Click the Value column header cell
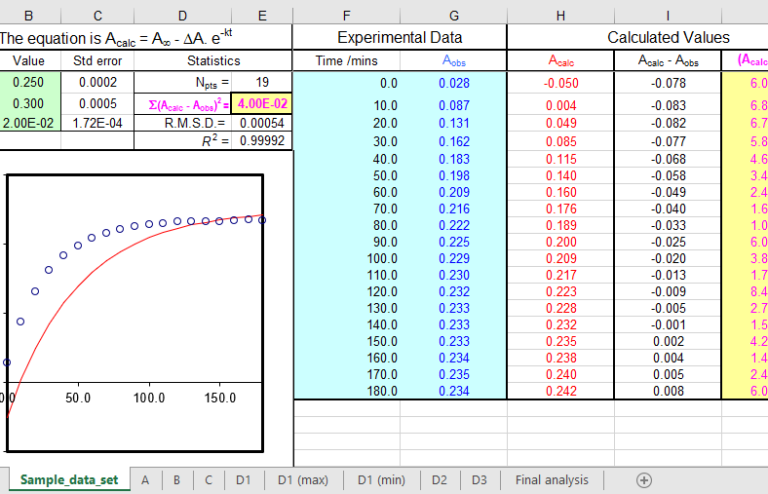The image size is (768, 494). (29, 61)
